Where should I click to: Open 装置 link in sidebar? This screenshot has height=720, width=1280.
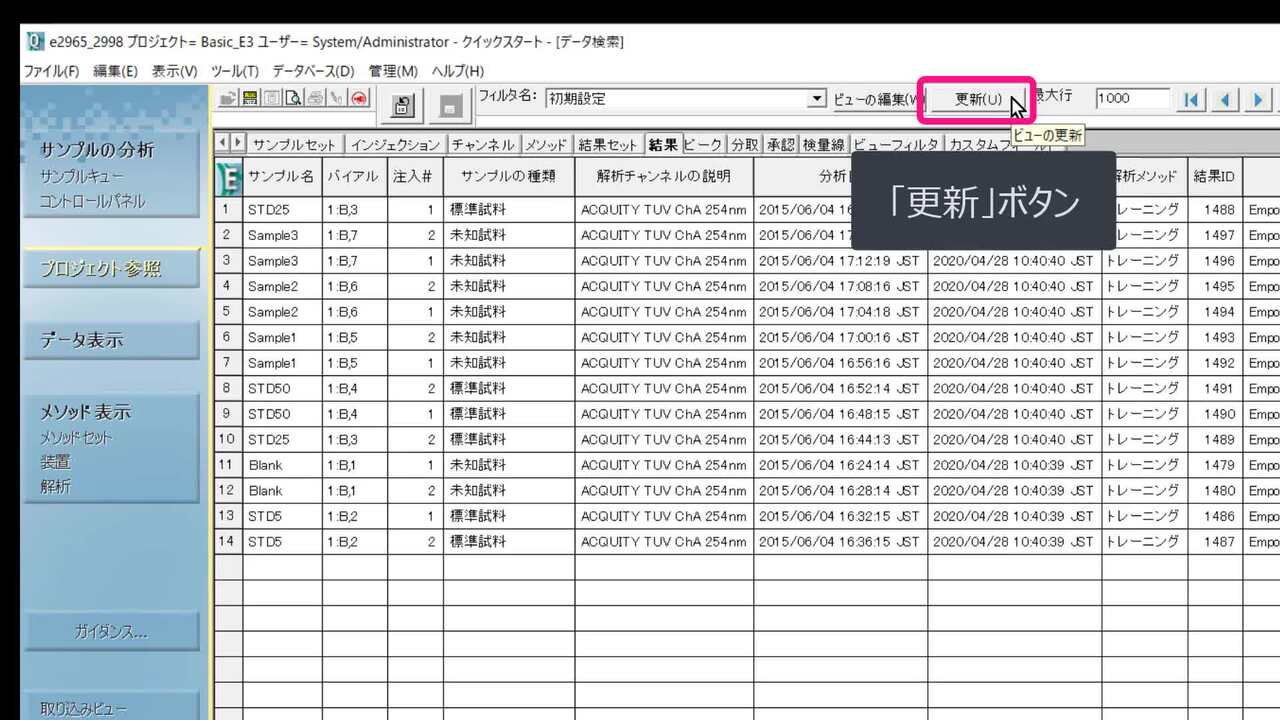coord(55,463)
